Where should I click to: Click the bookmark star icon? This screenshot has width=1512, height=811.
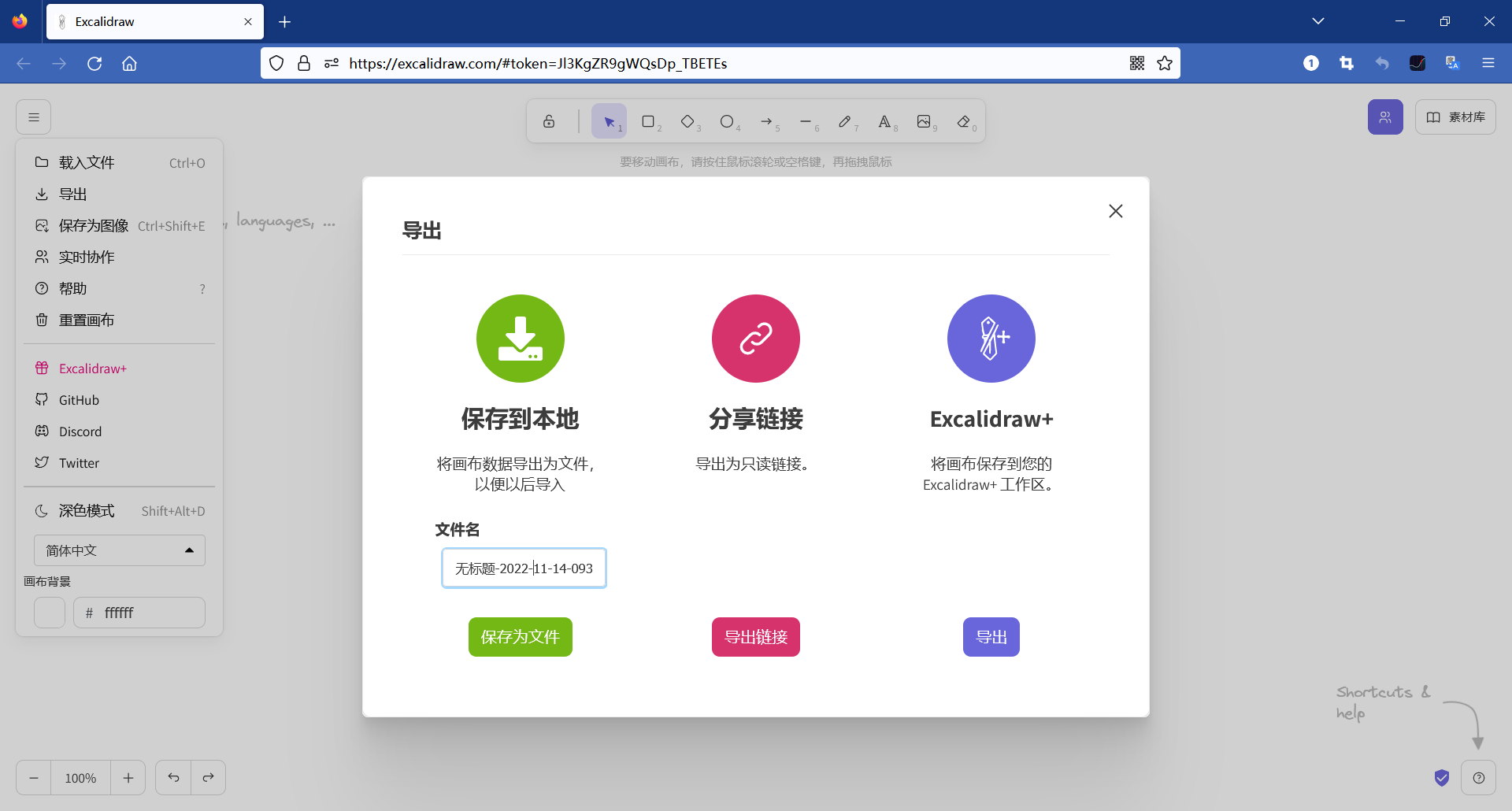[1165, 63]
